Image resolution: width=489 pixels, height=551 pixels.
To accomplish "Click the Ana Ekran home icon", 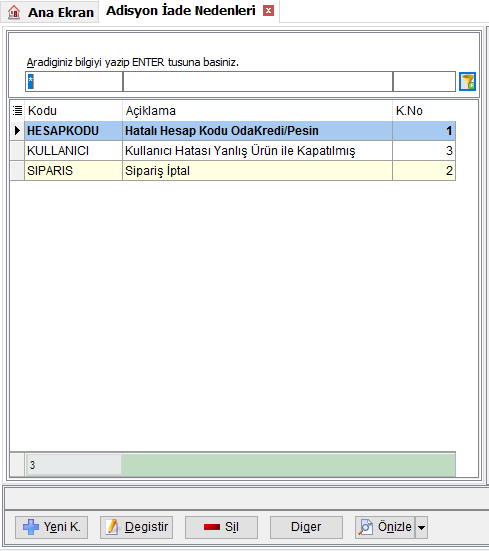I will (x=14, y=12).
